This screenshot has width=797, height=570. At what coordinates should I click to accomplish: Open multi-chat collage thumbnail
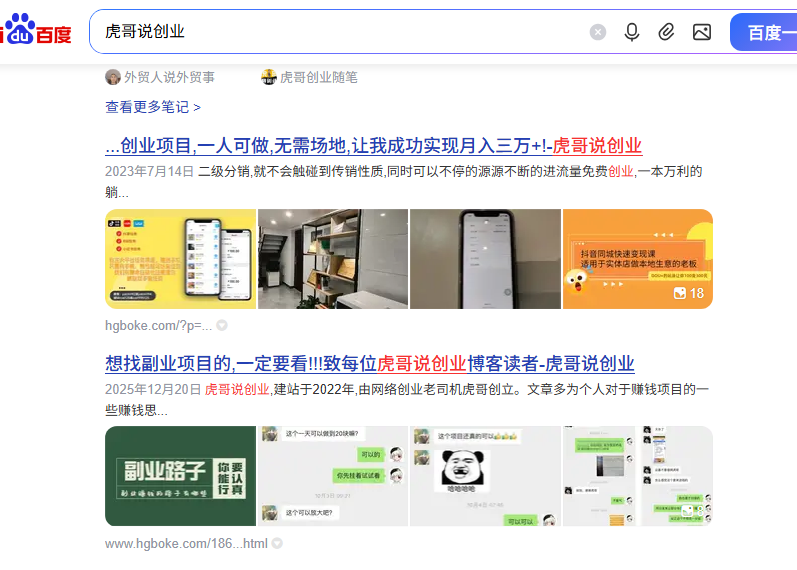pyautogui.click(x=638, y=476)
